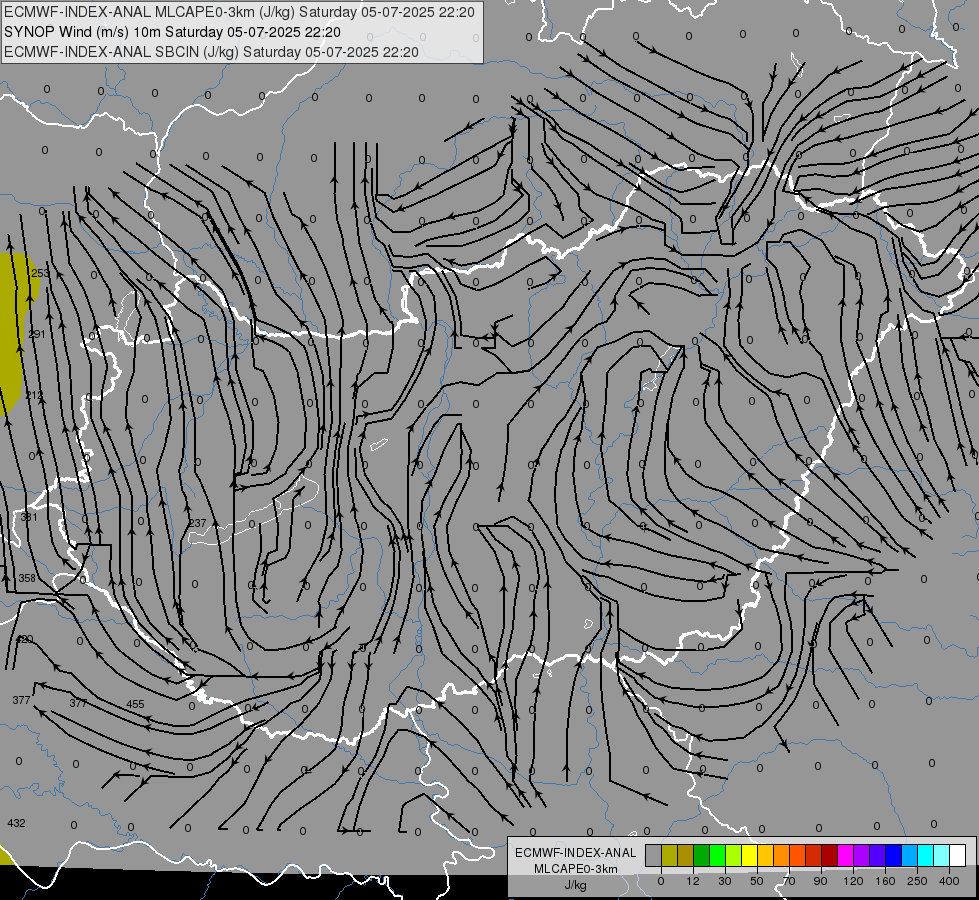This screenshot has width=979, height=900.
Task: Click the legend title ECMWF-INDEX-ANAL
Action: [x=576, y=853]
